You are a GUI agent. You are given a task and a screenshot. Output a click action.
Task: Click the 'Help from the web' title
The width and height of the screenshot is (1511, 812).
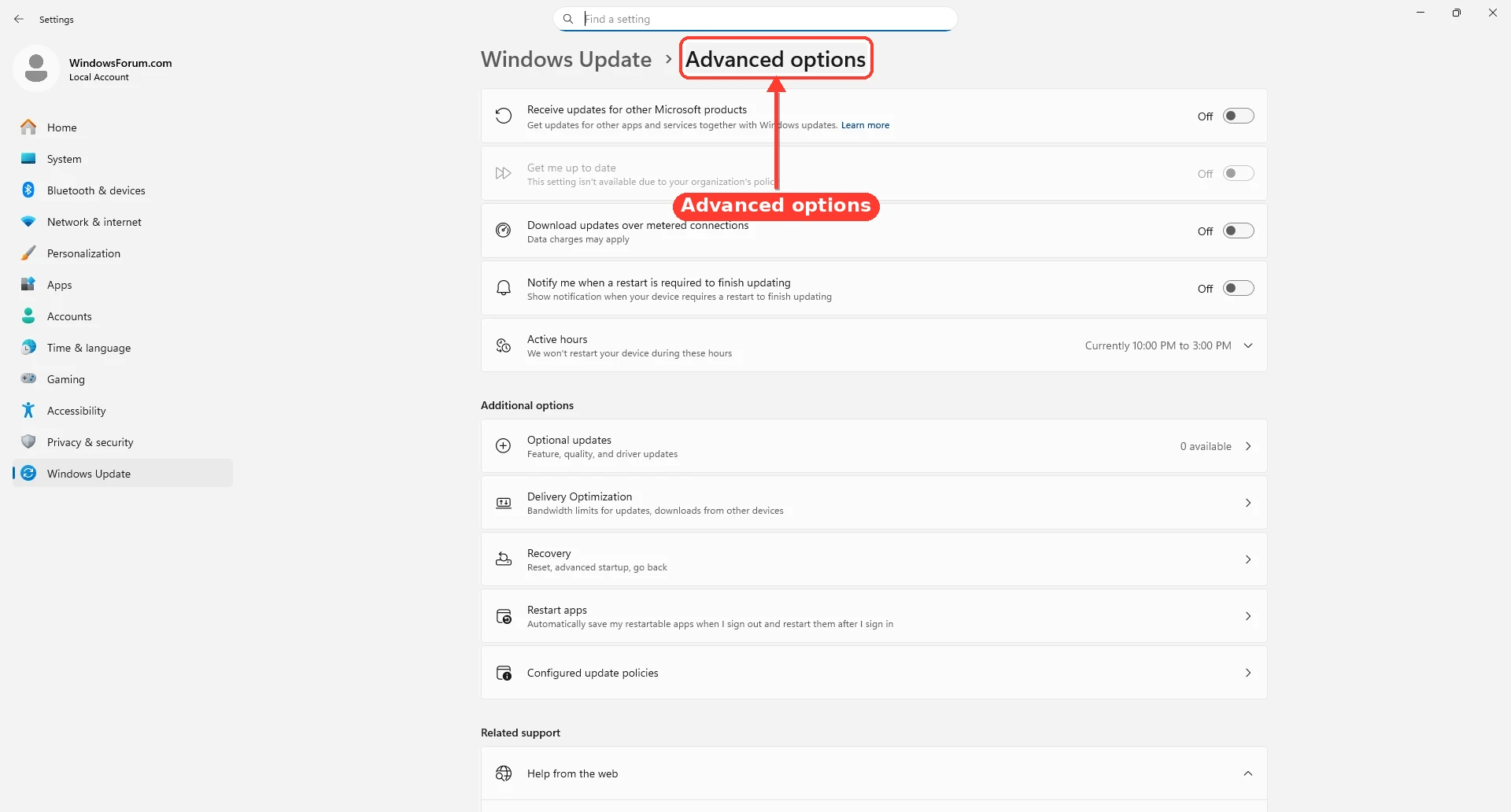[572, 773]
